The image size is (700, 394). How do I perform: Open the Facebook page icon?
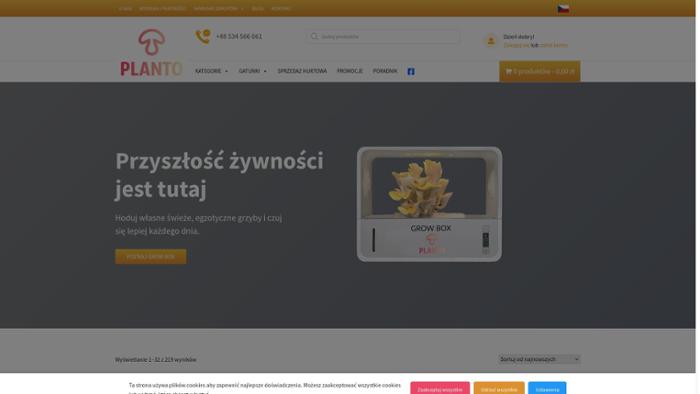pyautogui.click(x=411, y=71)
